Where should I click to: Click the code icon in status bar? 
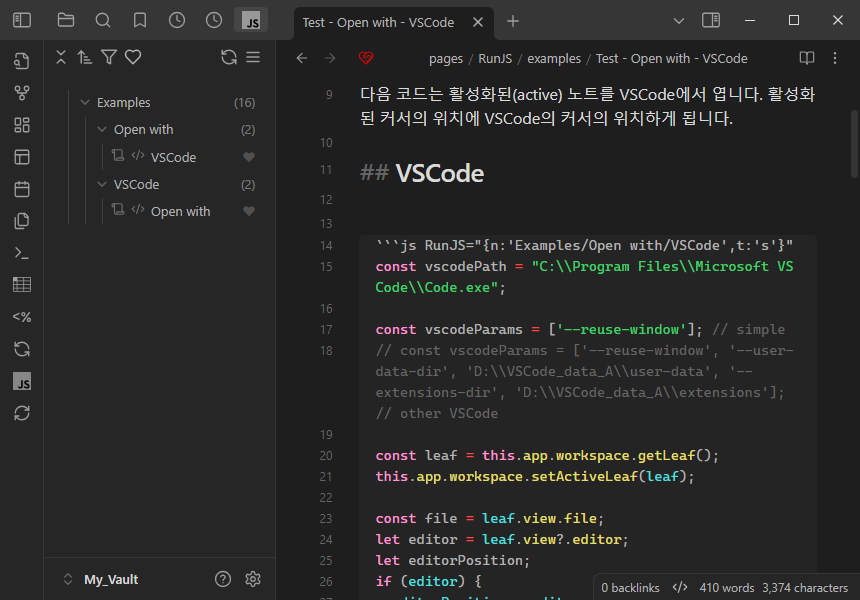[680, 587]
